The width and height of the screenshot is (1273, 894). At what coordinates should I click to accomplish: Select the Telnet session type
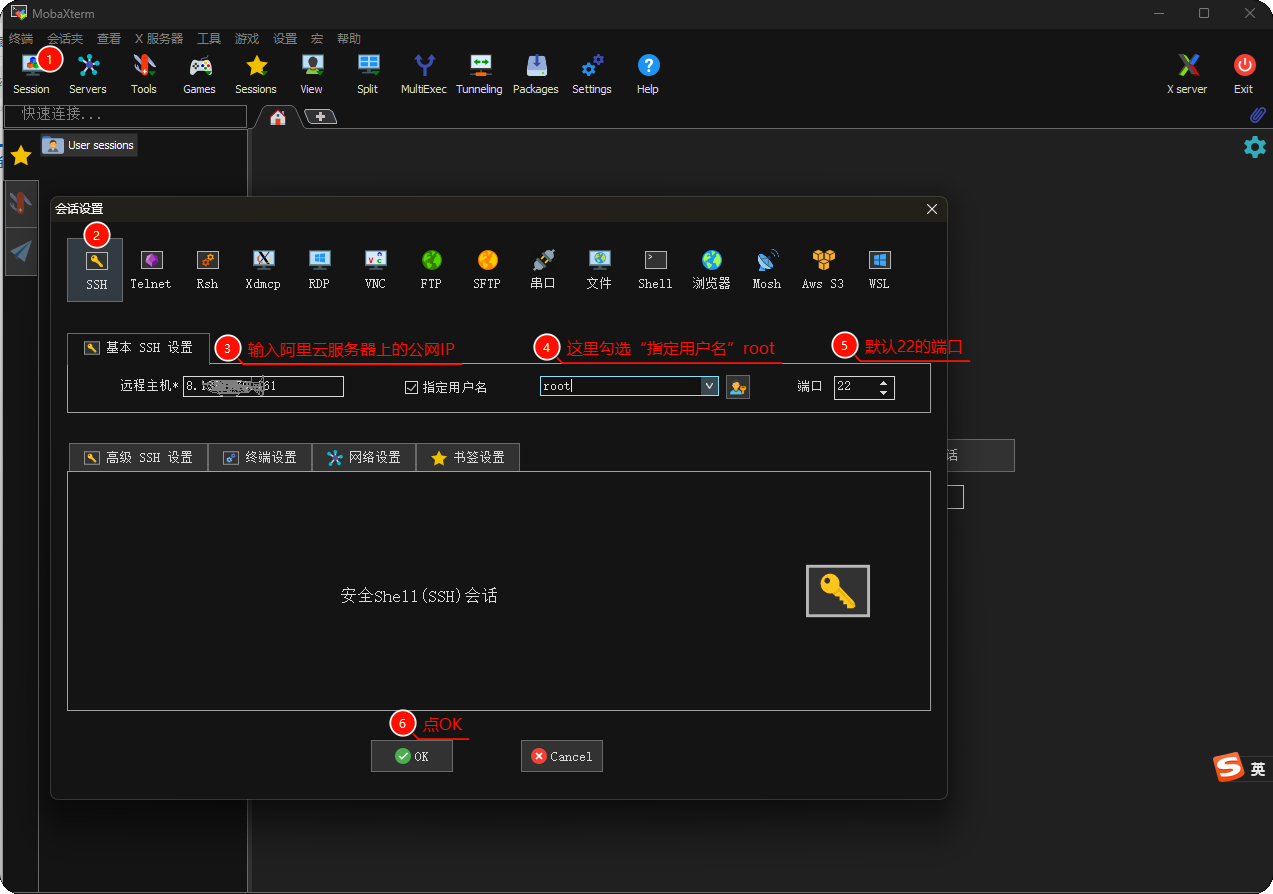tap(151, 270)
